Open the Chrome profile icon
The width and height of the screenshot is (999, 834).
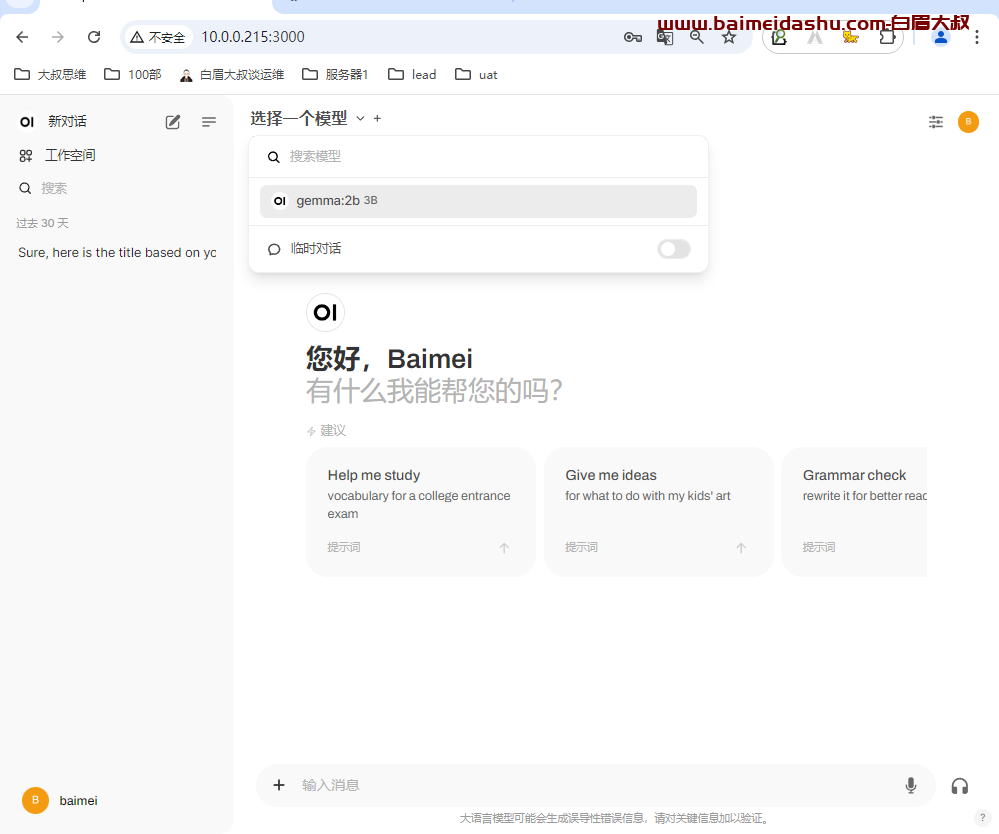click(x=941, y=38)
